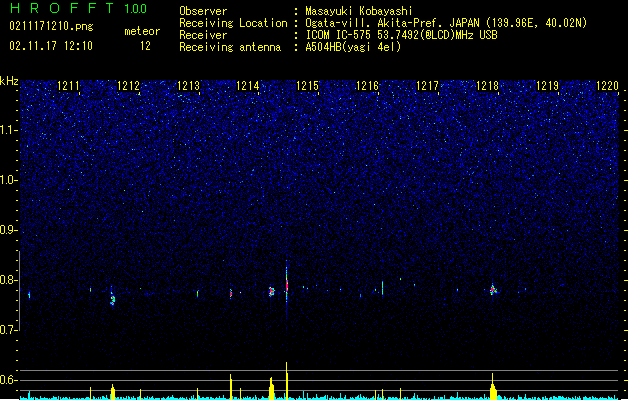Viewport: 629px width, 400px height.
Task: Click the red meteor echo below the 1218 label
Action: [493, 289]
